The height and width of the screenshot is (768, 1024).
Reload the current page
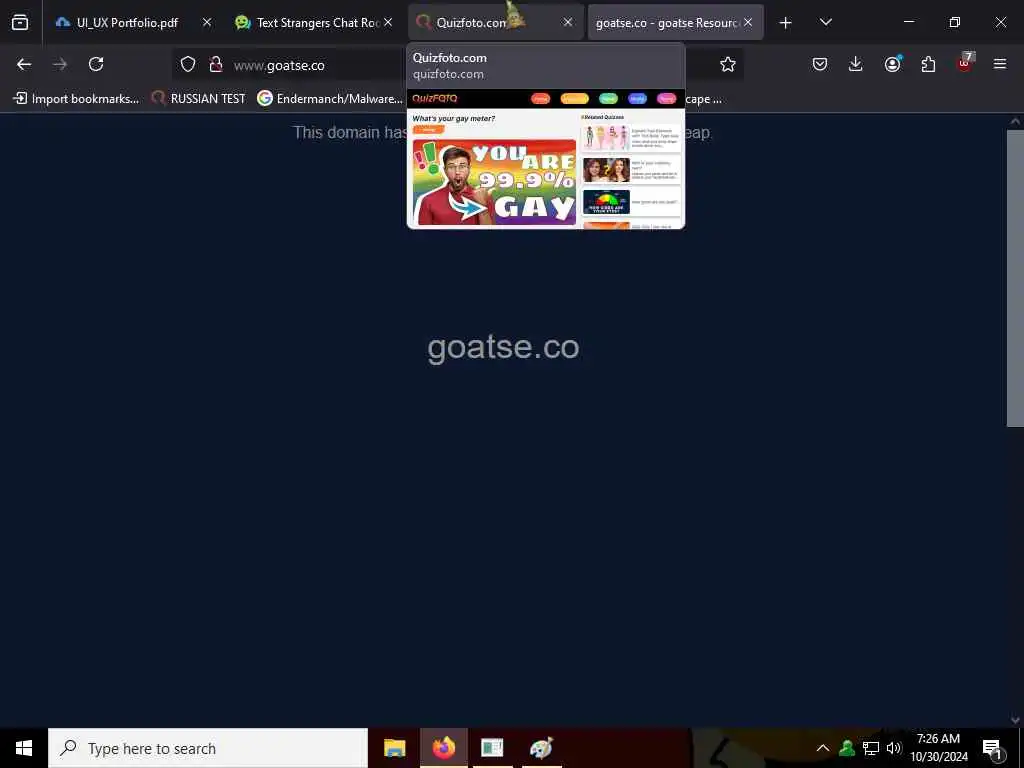click(96, 64)
